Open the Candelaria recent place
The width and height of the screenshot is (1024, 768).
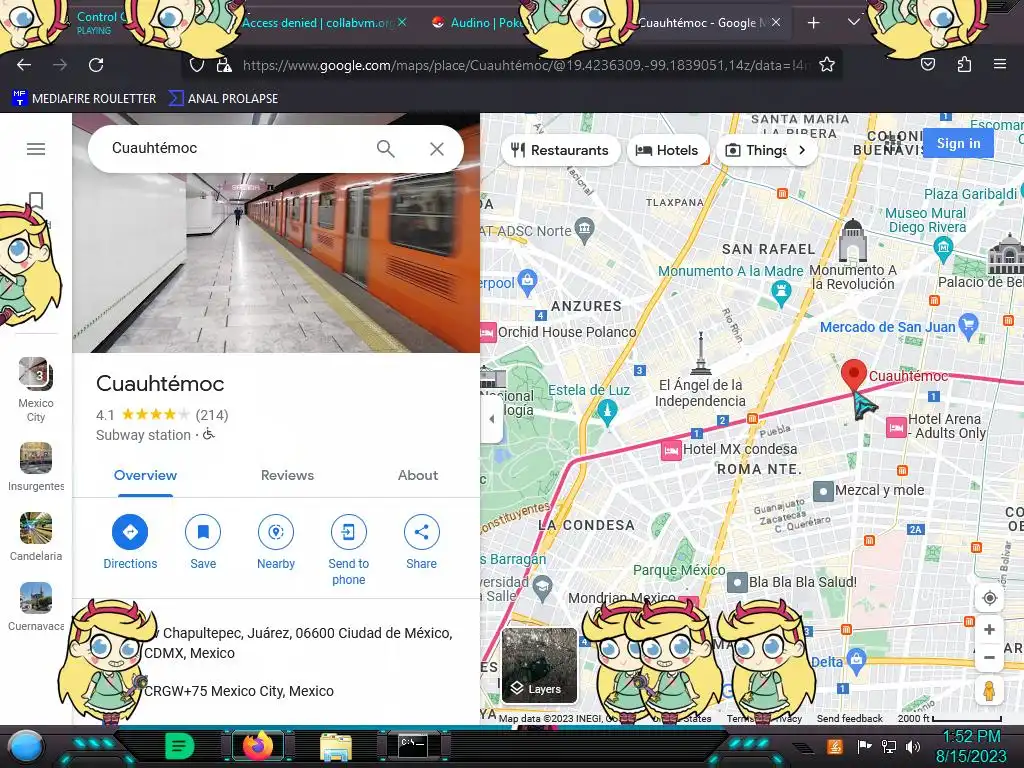(x=36, y=537)
